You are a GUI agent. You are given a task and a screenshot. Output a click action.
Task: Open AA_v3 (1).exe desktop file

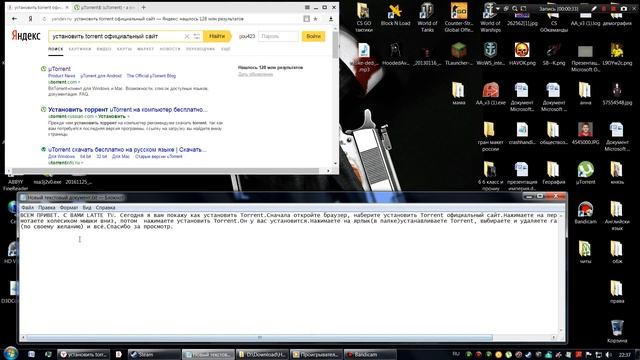click(490, 93)
